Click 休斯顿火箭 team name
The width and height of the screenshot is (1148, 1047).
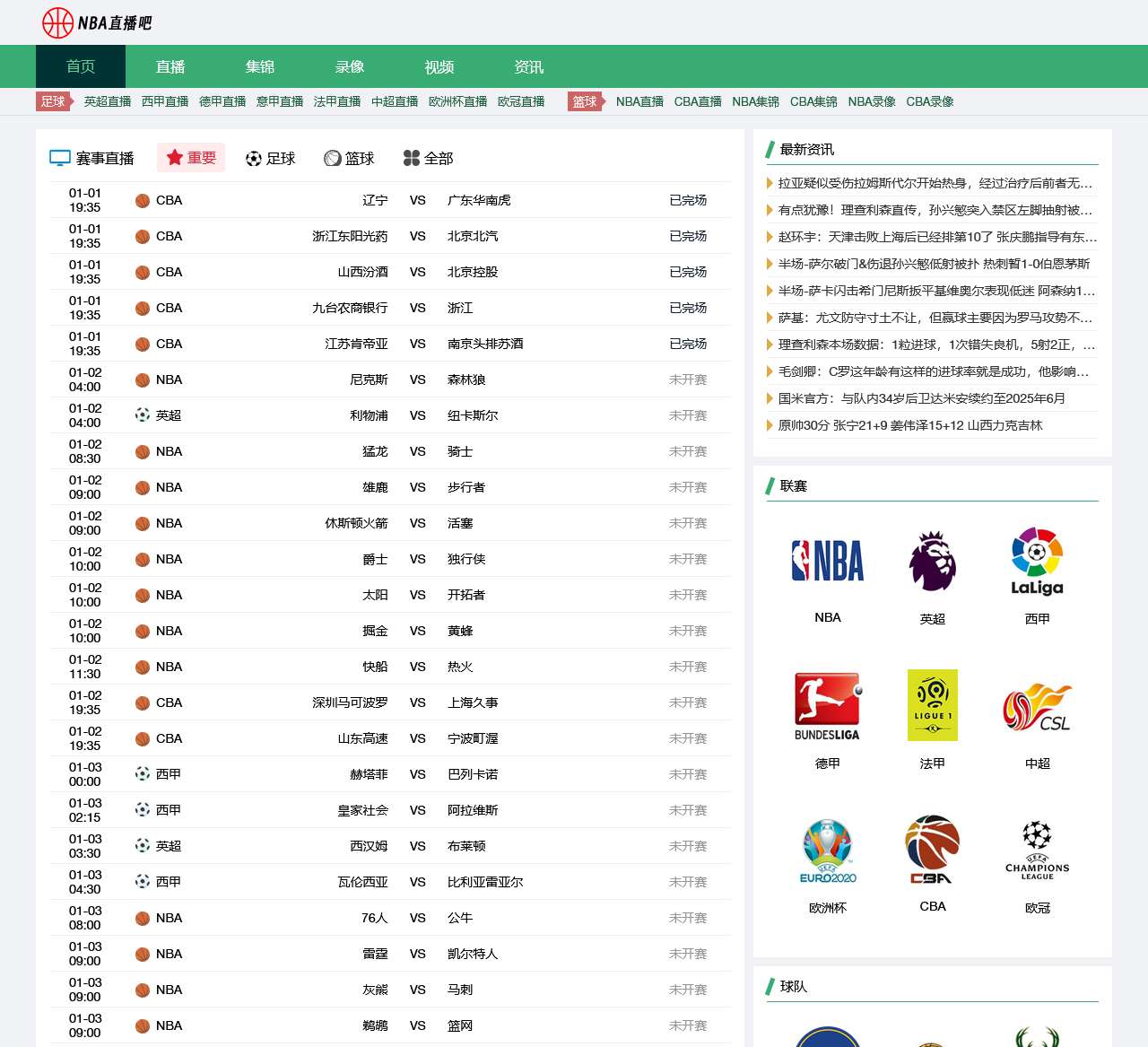pos(356,523)
